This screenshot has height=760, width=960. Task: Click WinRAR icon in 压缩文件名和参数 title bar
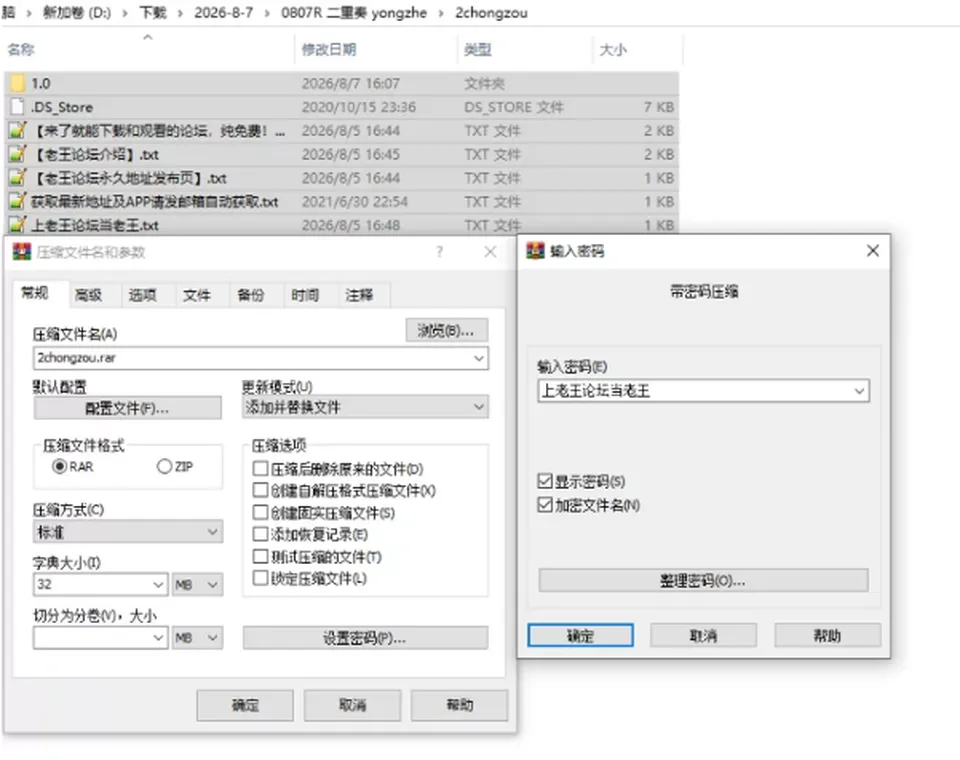tap(22, 252)
